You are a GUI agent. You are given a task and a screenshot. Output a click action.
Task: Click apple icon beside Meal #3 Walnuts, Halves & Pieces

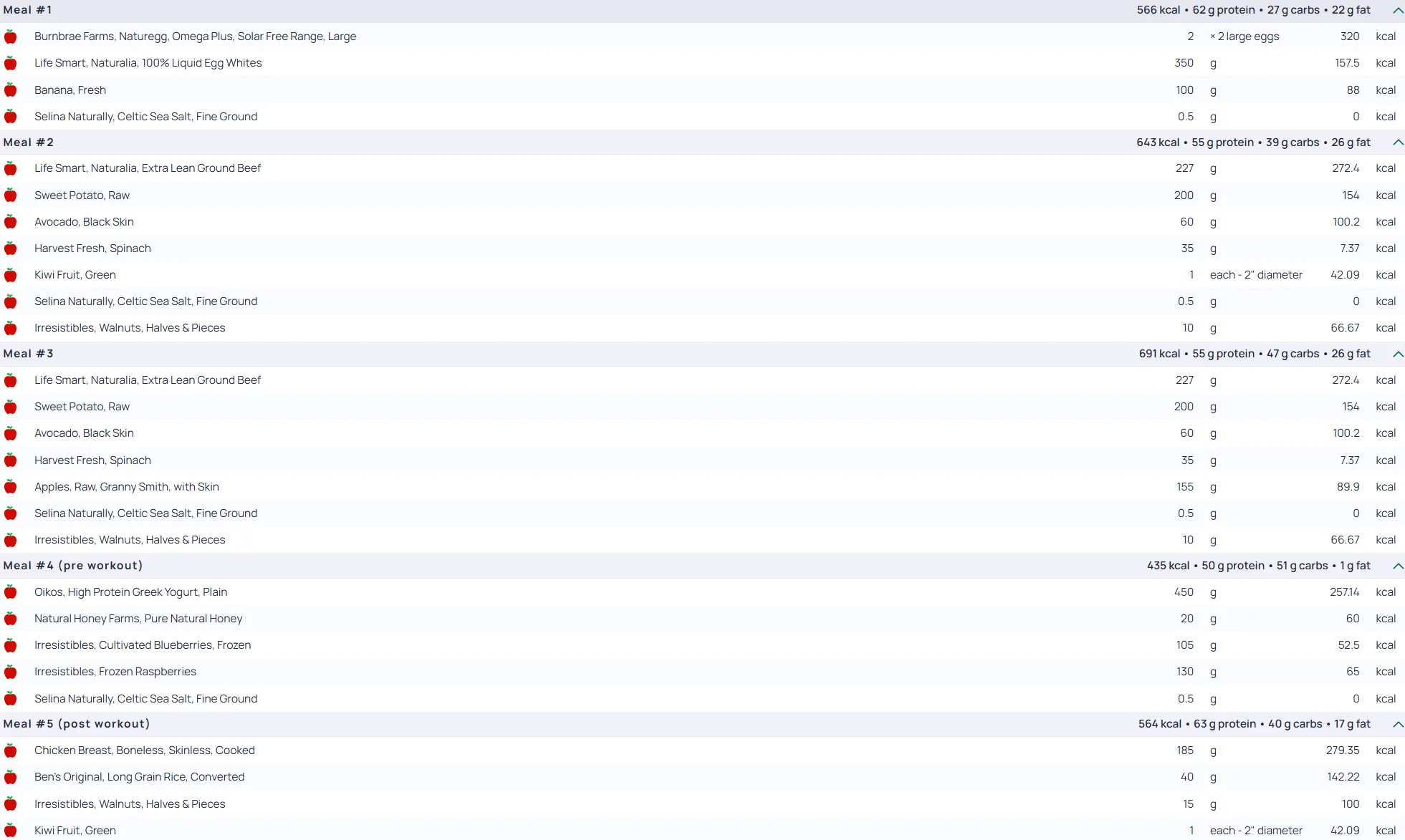coord(11,540)
